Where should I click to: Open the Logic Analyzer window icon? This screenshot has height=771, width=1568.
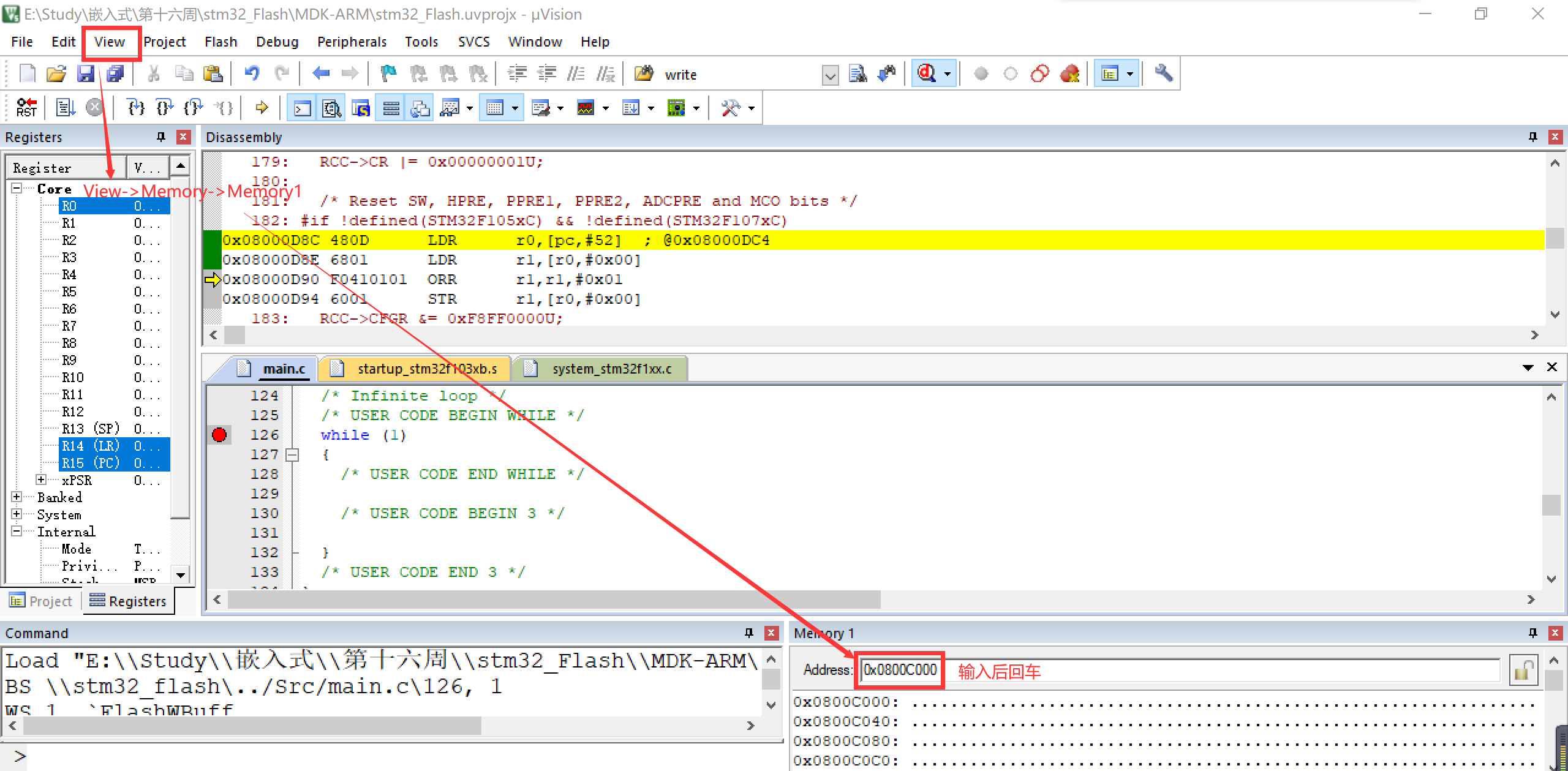click(585, 107)
